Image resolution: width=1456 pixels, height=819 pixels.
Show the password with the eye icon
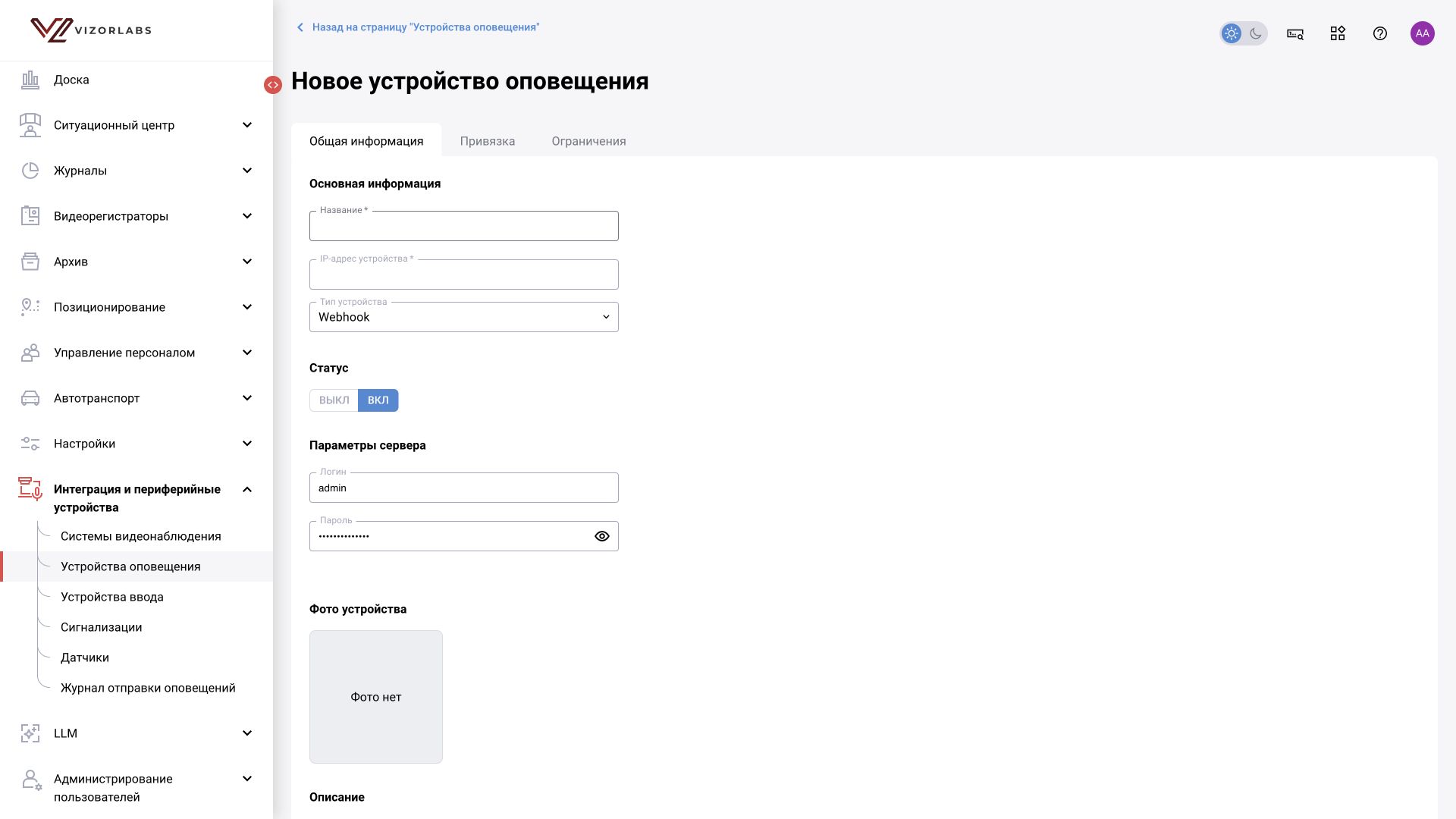click(602, 536)
